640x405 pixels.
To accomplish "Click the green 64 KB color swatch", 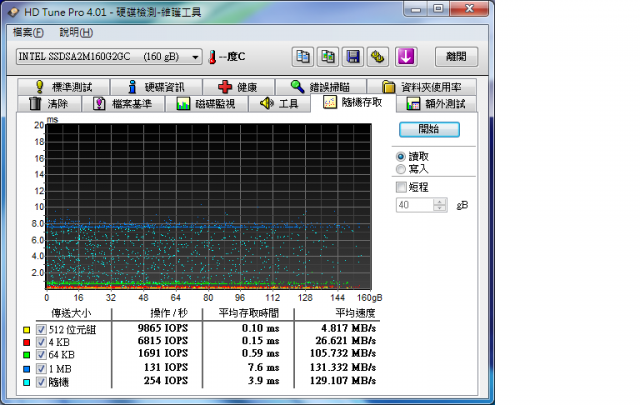I will click(27, 355).
